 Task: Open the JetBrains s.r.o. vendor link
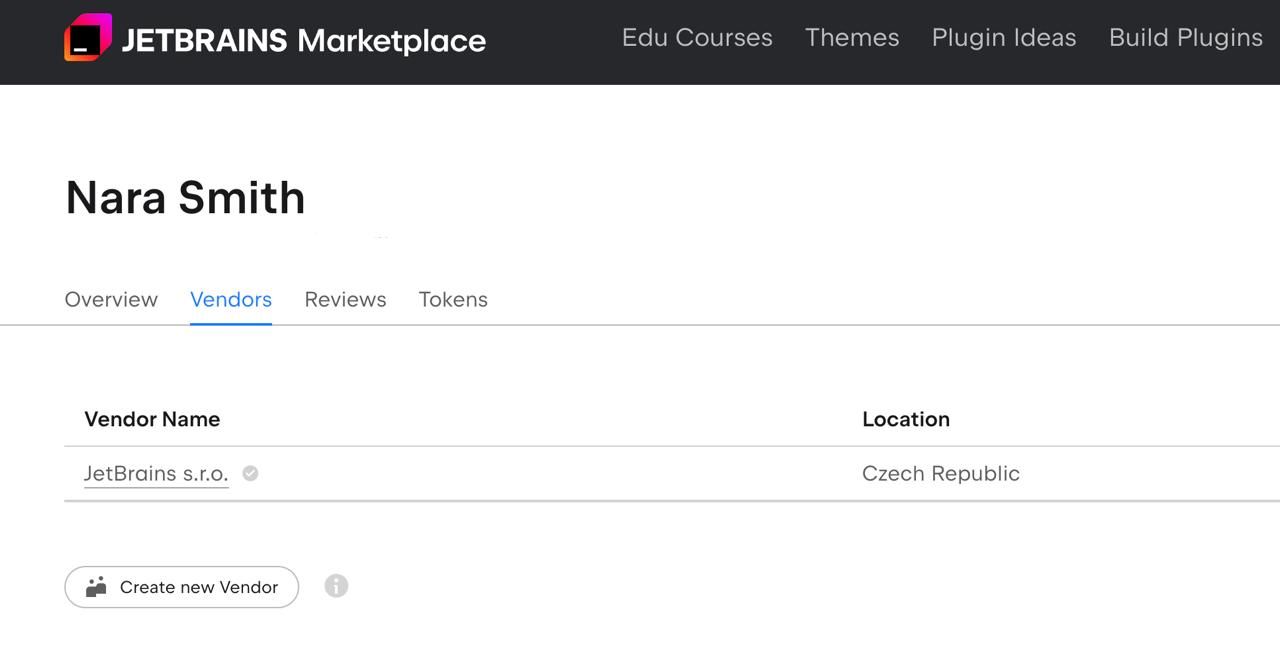[x=156, y=473]
